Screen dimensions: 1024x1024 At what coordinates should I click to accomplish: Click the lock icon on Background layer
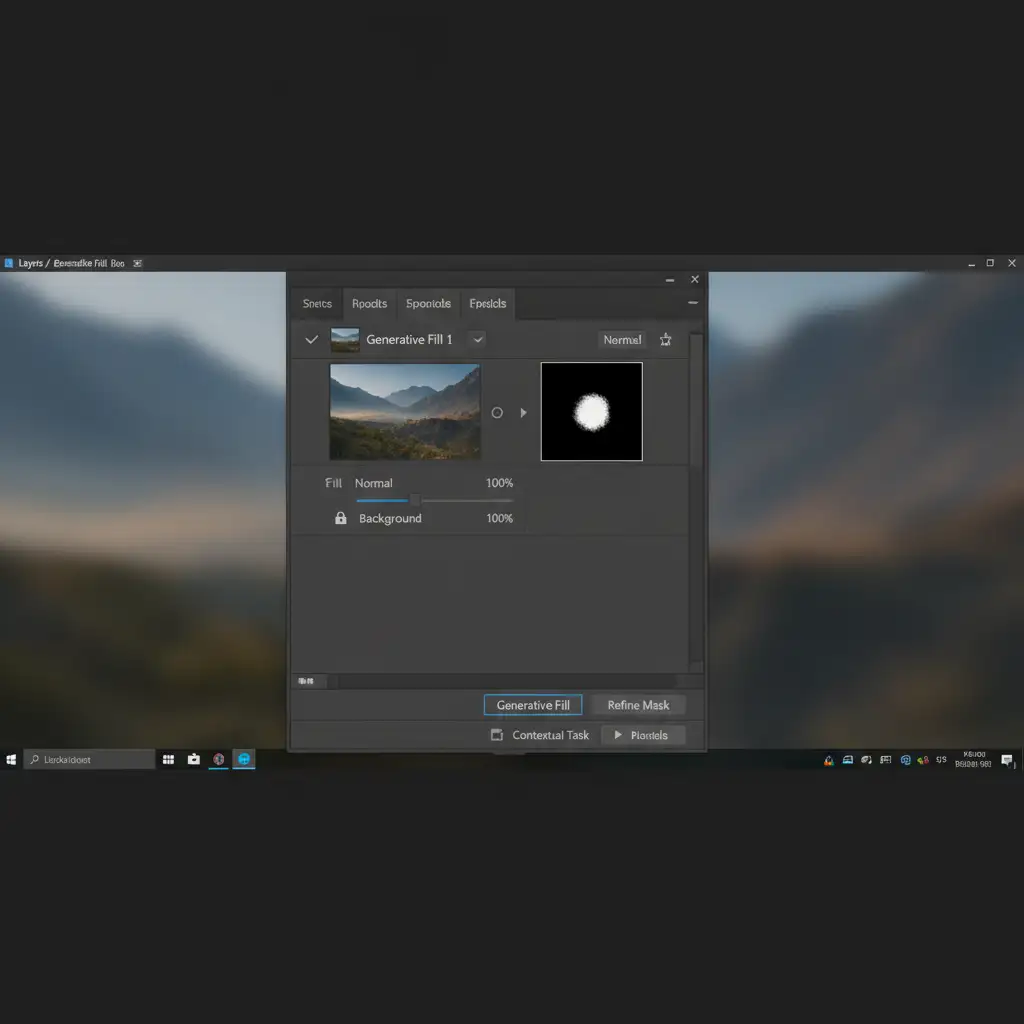pyautogui.click(x=340, y=518)
